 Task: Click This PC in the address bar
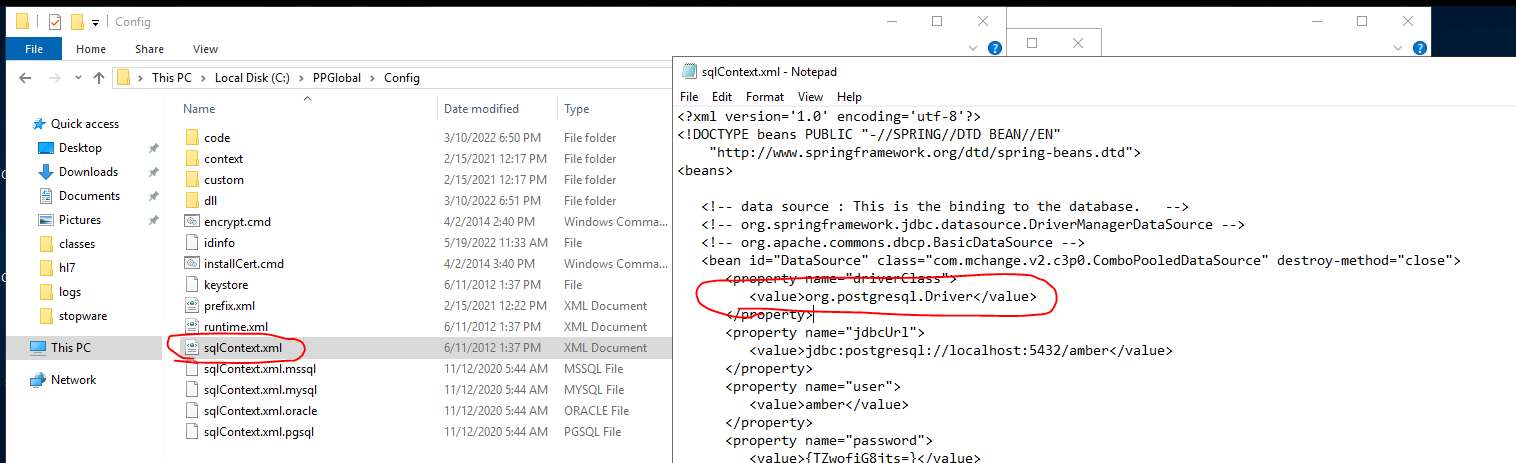click(x=171, y=77)
